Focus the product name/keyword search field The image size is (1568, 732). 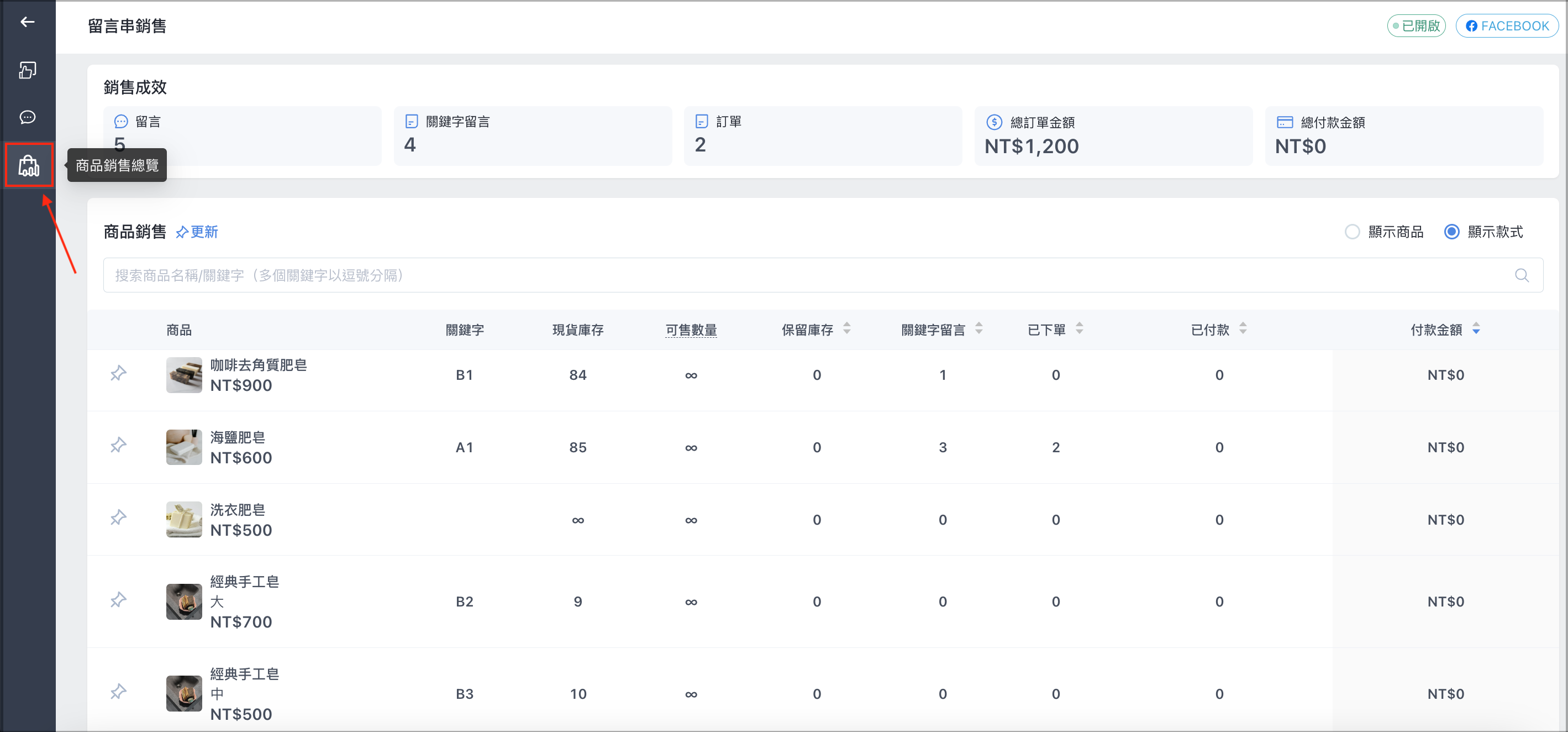pos(823,275)
